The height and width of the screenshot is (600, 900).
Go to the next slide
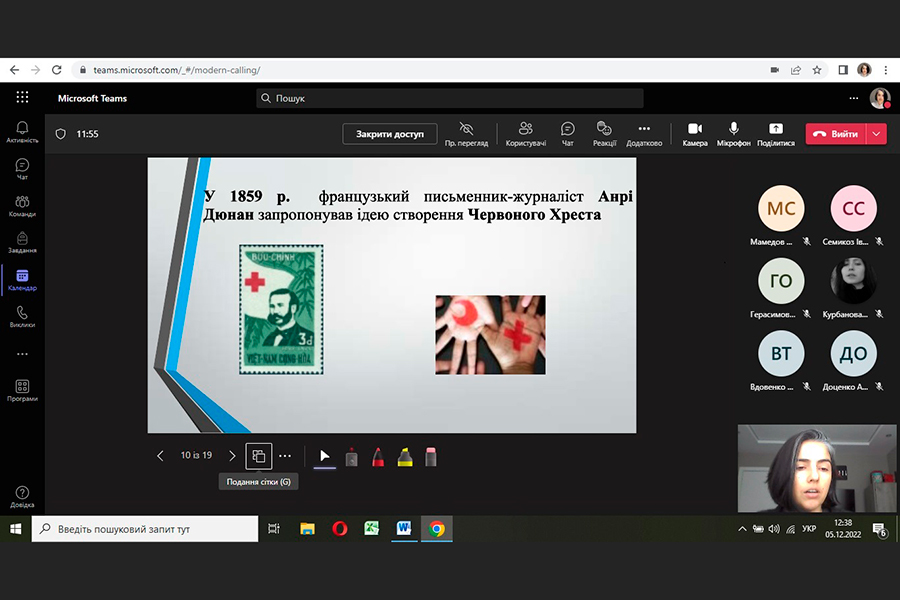[x=232, y=456]
